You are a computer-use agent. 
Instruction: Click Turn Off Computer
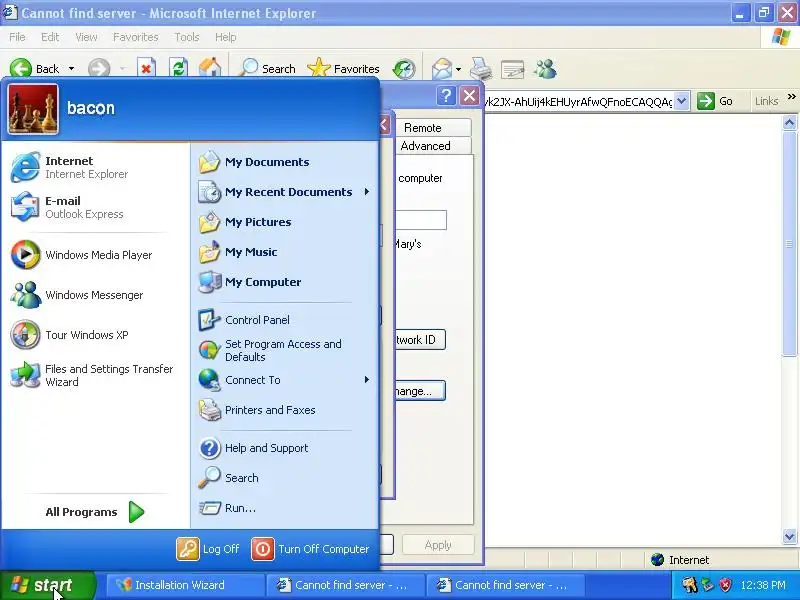(x=311, y=549)
